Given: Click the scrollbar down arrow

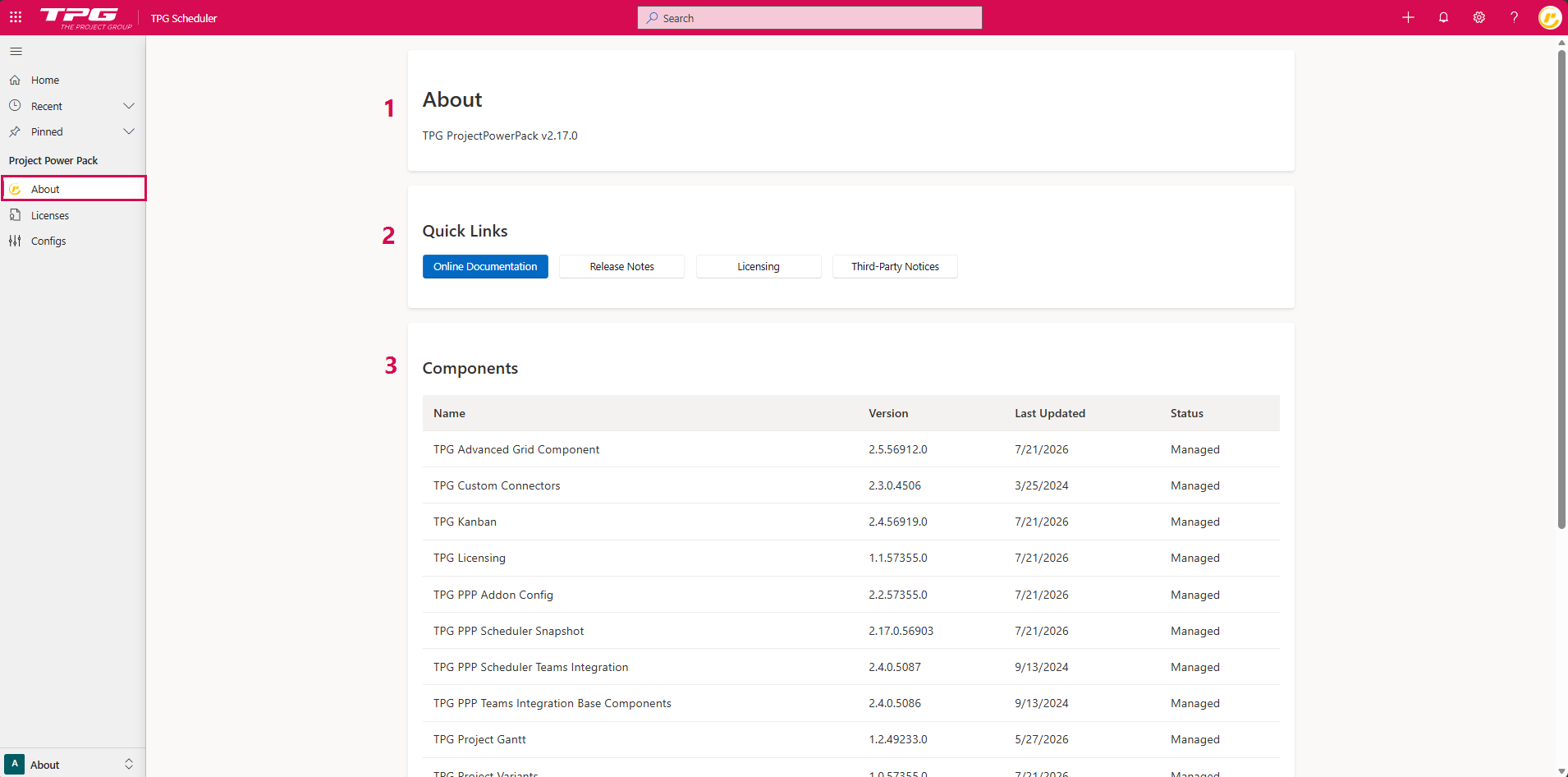Looking at the screenshot, I should coord(1561,771).
